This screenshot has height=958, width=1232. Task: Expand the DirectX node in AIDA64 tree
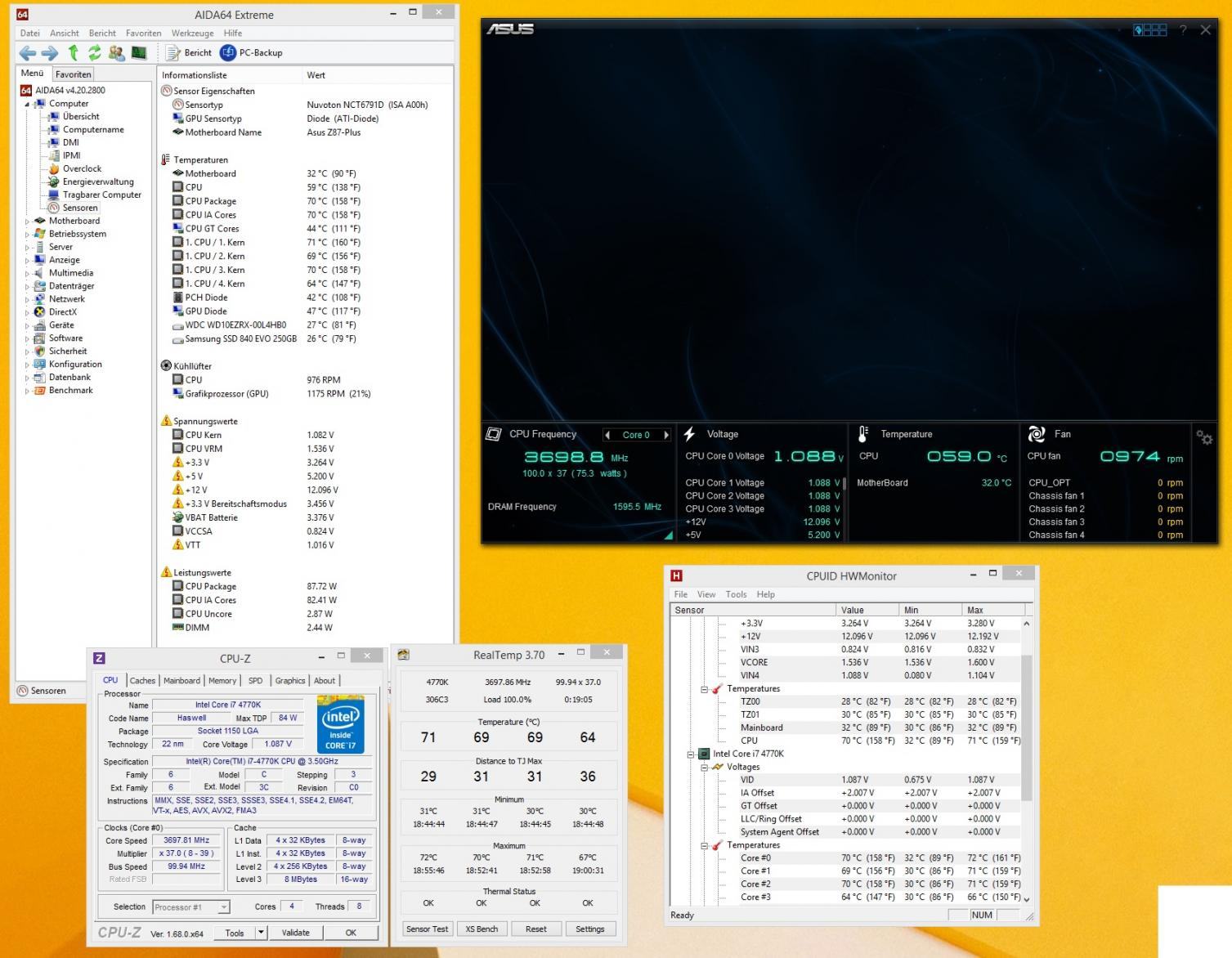(x=27, y=312)
